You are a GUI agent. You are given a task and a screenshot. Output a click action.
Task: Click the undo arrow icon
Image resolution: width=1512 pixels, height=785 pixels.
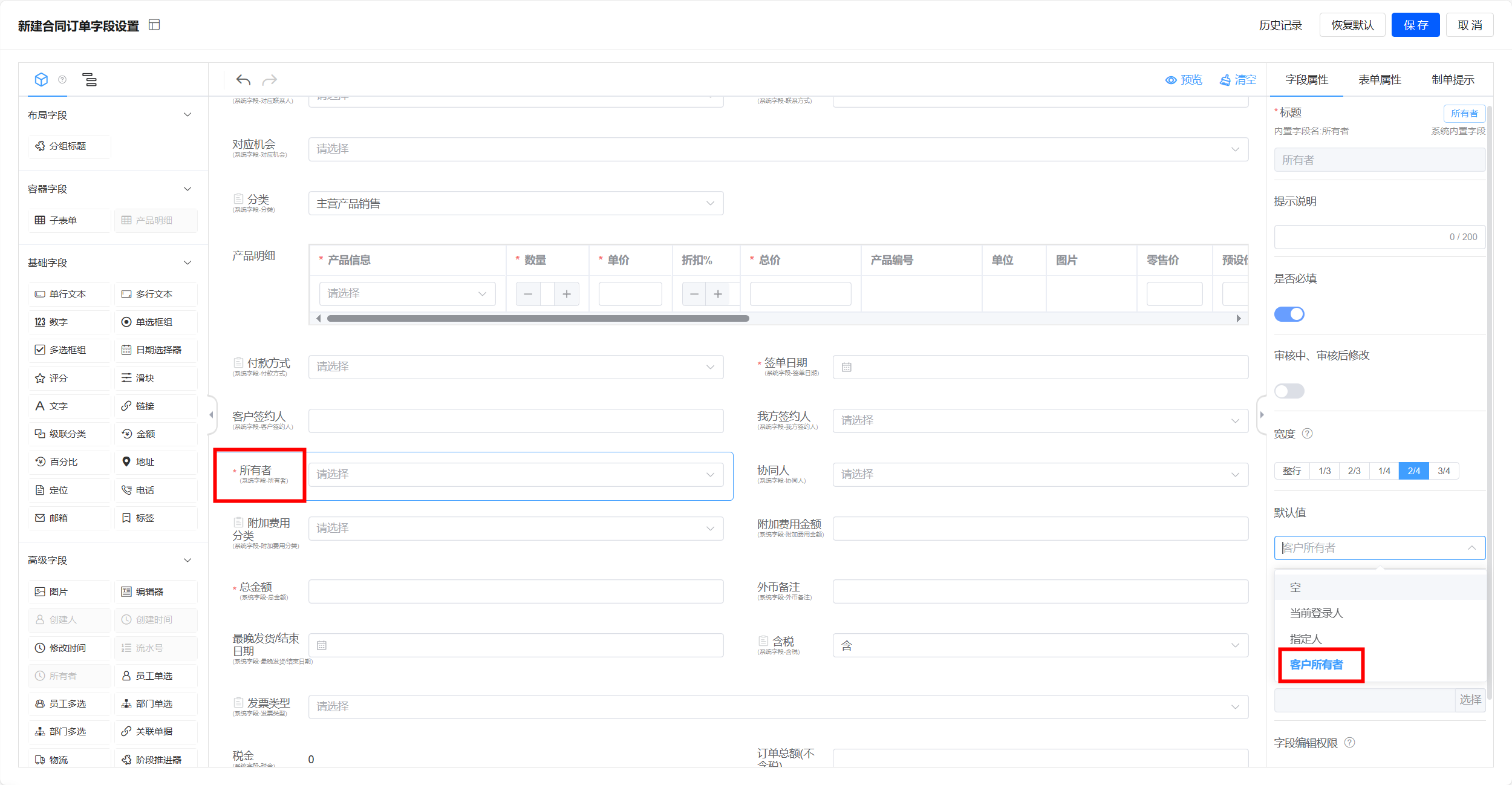pos(243,80)
